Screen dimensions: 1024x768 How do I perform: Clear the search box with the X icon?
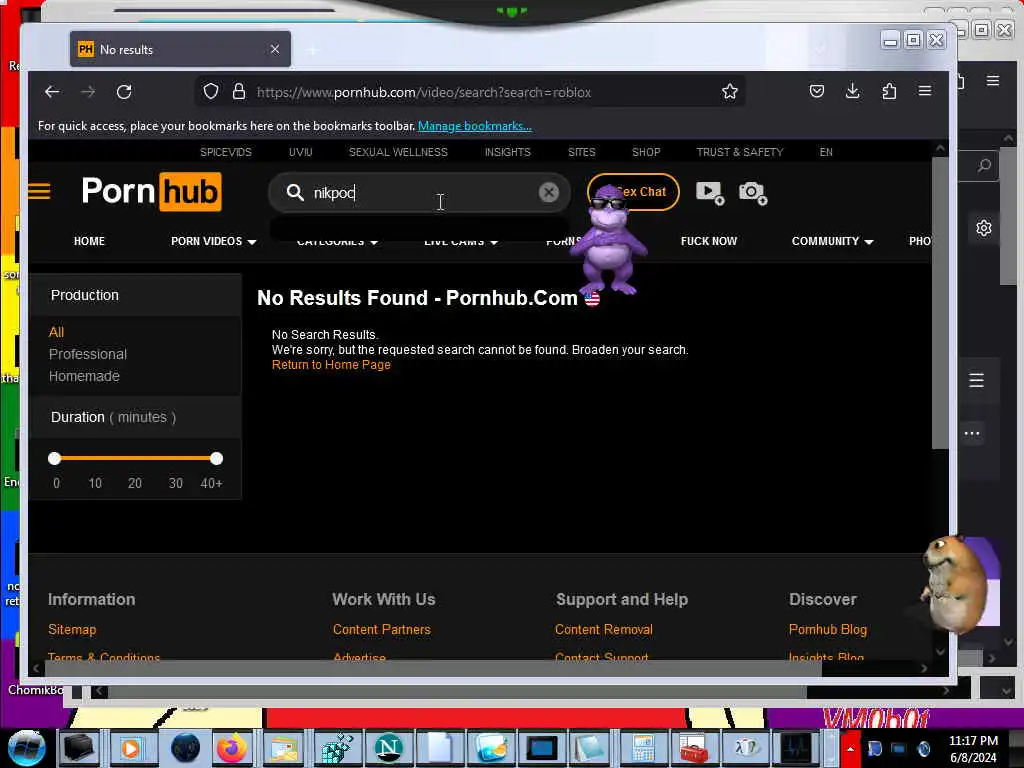coord(549,192)
